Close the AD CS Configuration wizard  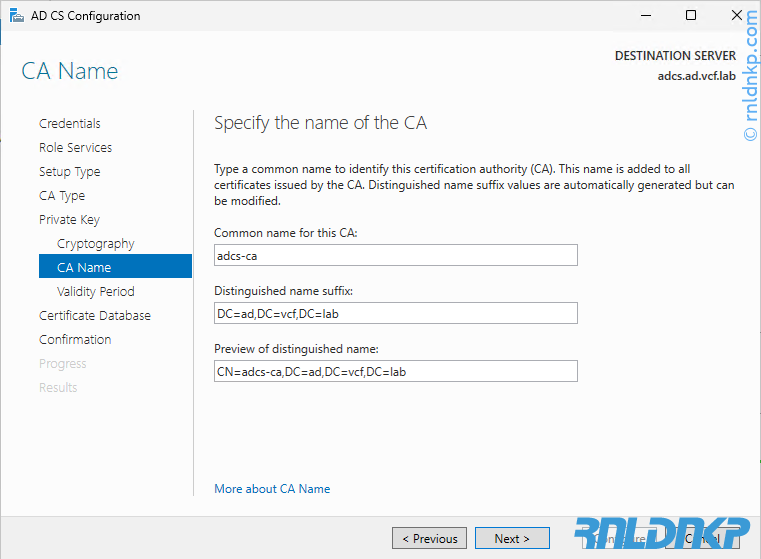coord(737,15)
